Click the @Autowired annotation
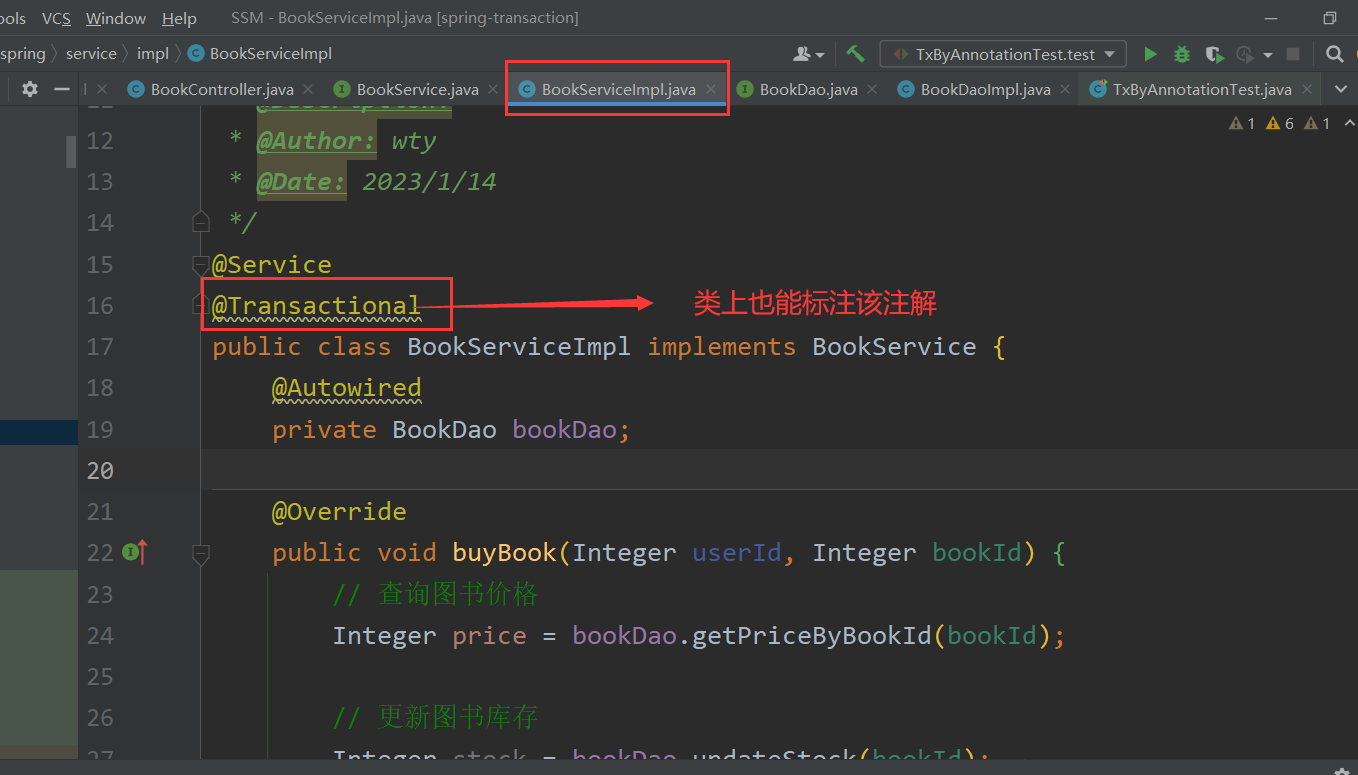1358x775 pixels. (346, 387)
